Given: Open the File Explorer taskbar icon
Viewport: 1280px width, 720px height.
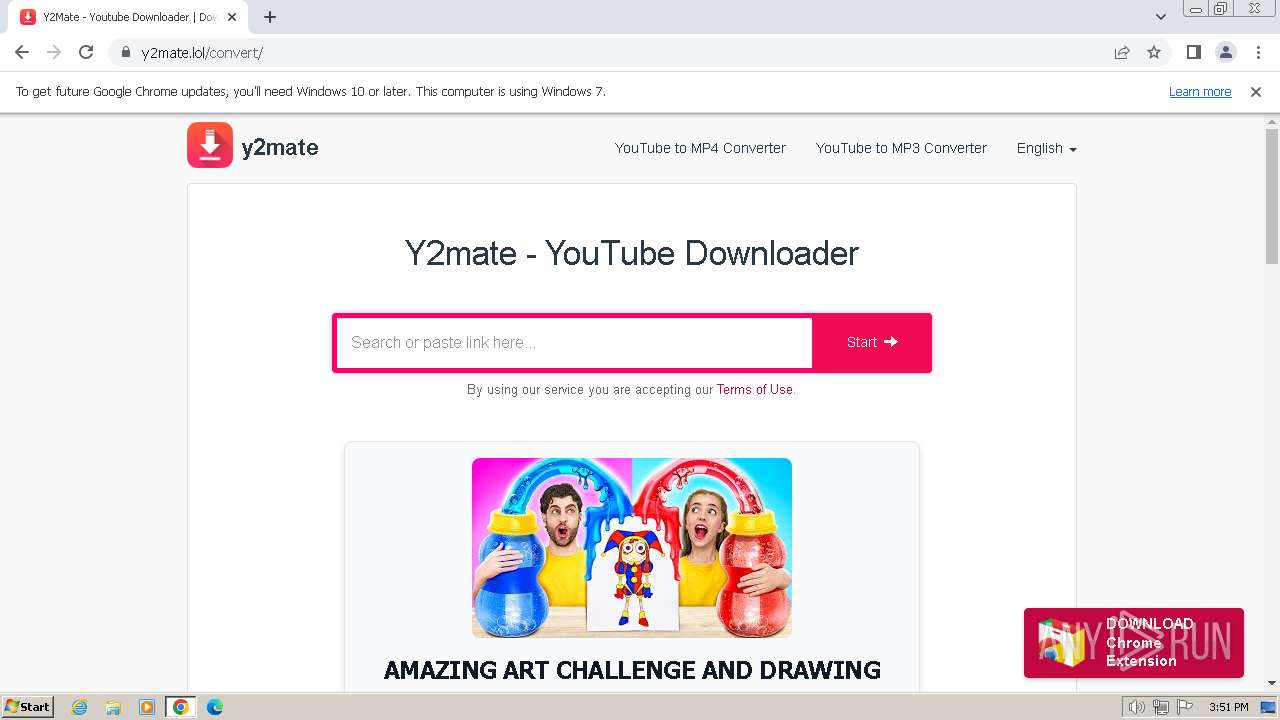Looking at the screenshot, I should pos(113,707).
